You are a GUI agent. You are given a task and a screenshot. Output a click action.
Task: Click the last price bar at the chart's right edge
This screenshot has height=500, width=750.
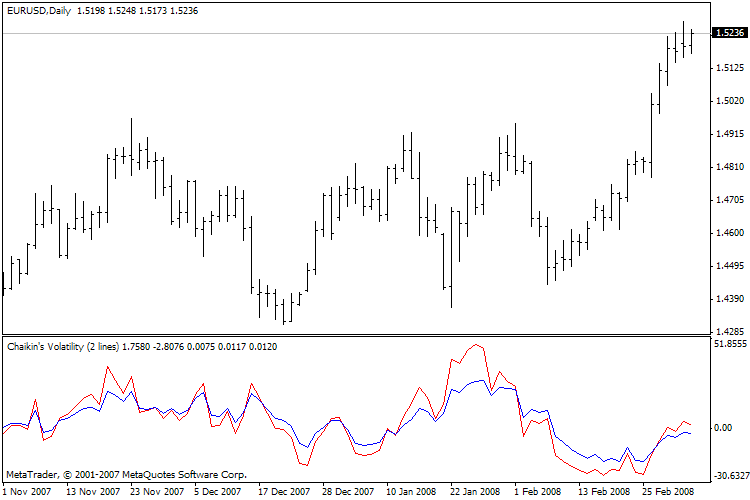[x=691, y=42]
